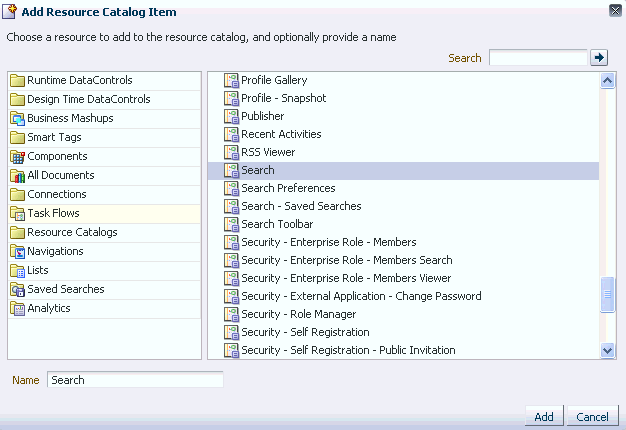Select Security - Enterprise Role - Members
The width and height of the screenshot is (626, 430).
point(403,242)
